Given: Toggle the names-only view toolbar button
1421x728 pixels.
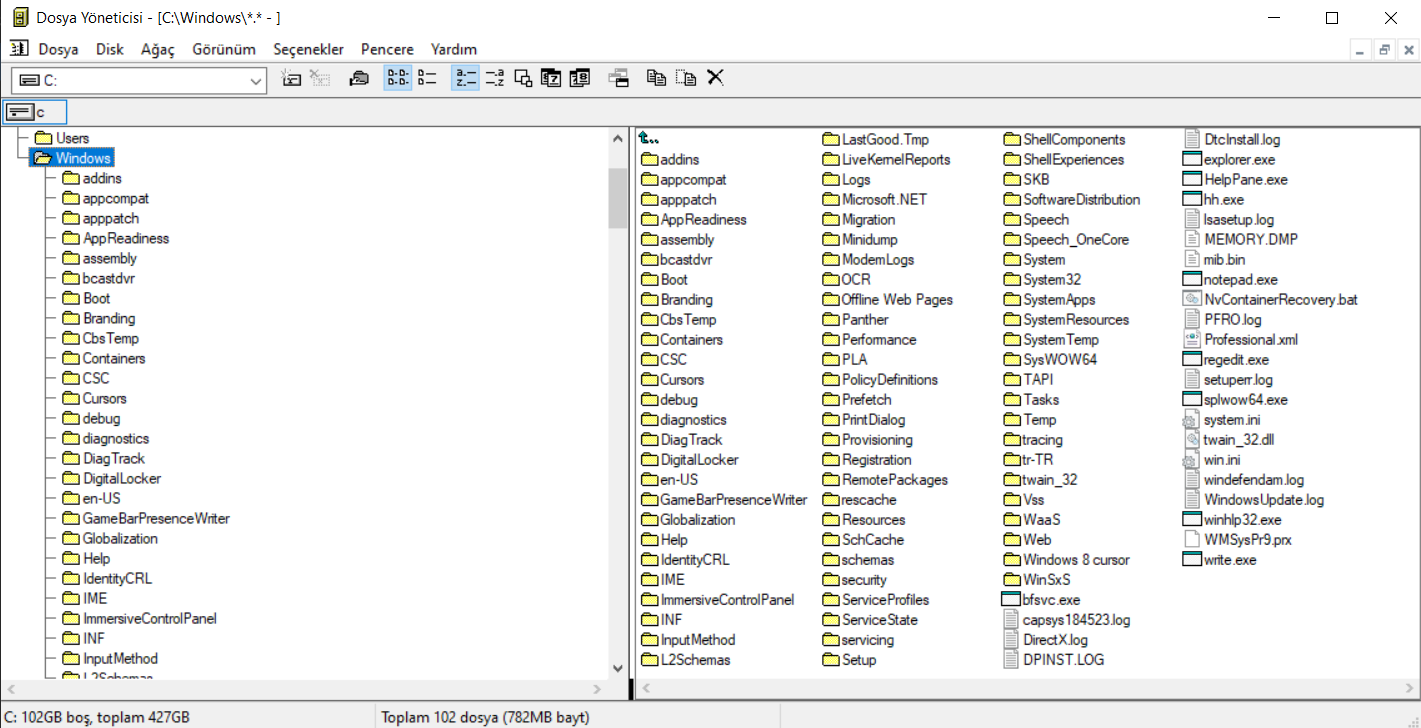Looking at the screenshot, I should click(x=398, y=78).
